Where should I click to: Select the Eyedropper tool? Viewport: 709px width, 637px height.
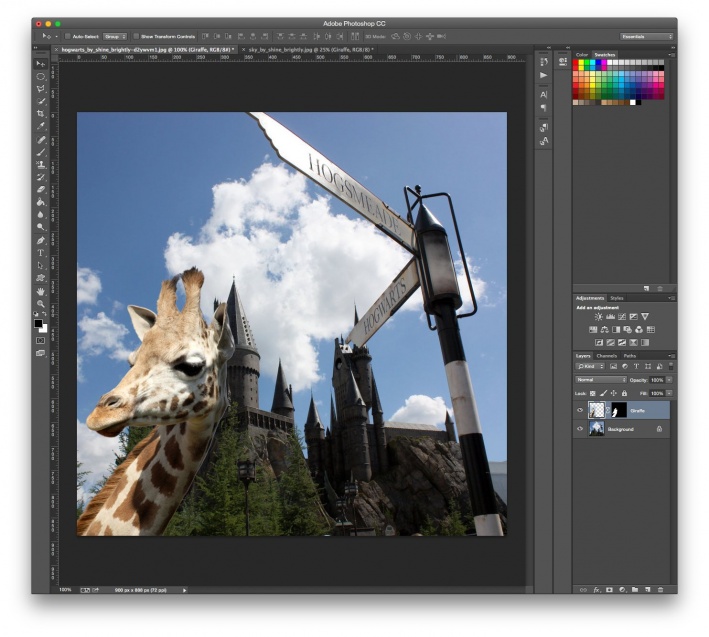pyautogui.click(x=41, y=126)
